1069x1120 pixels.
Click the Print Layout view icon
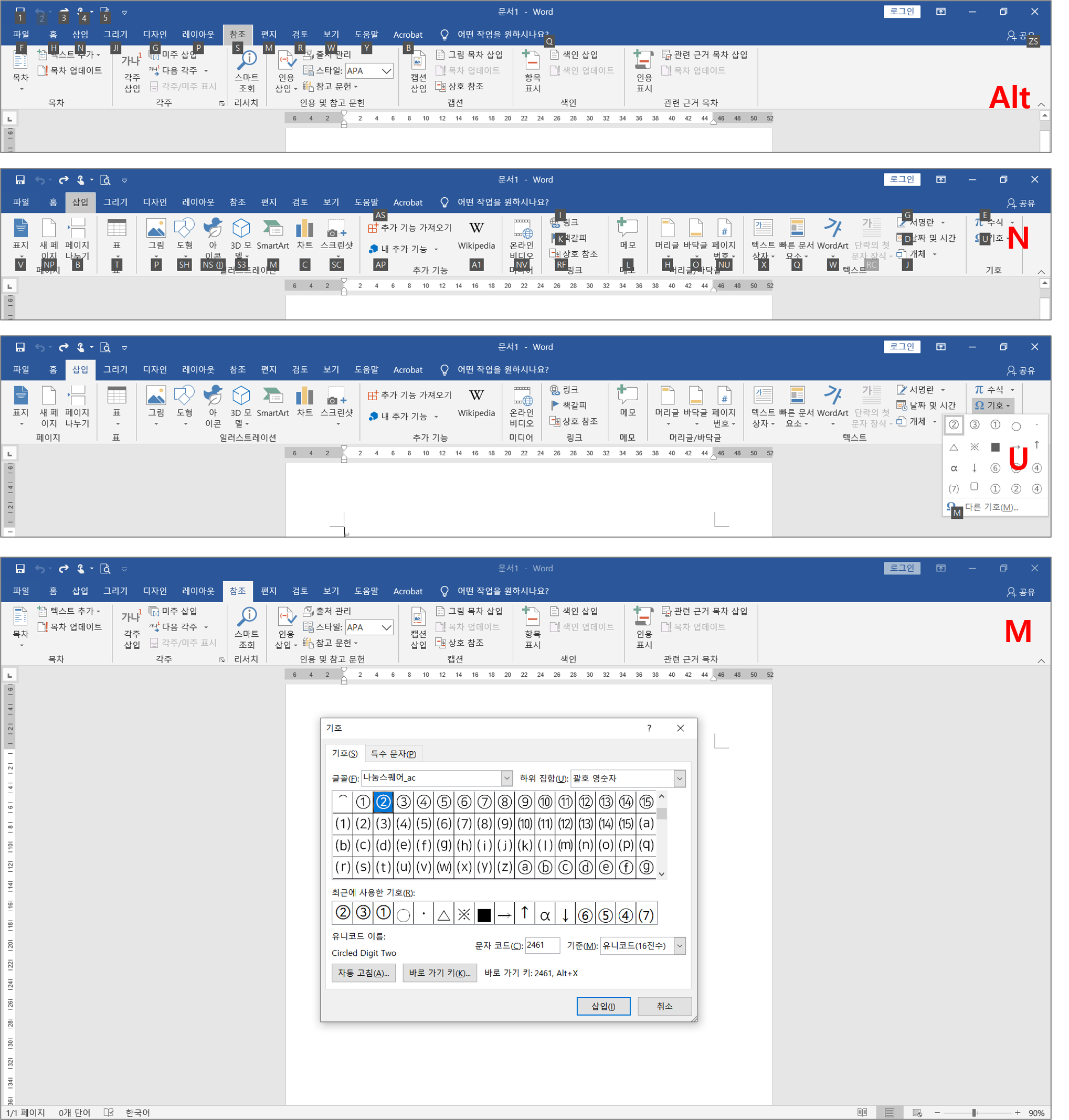890,1113
